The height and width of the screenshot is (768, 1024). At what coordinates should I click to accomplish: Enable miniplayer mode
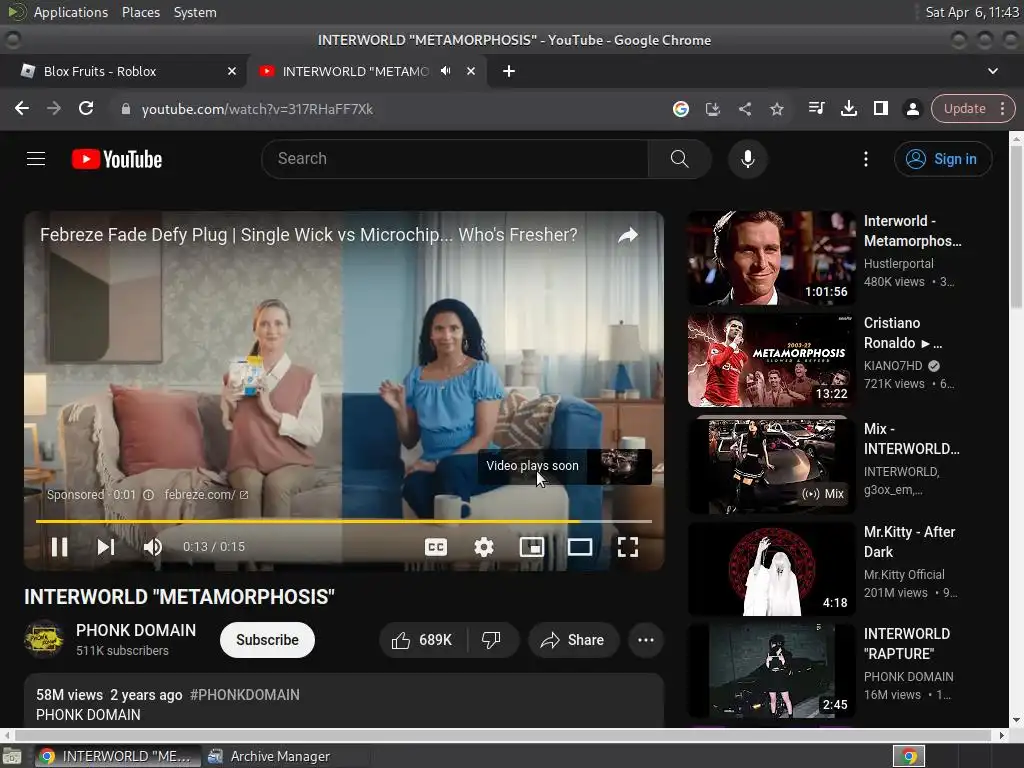pyautogui.click(x=532, y=547)
